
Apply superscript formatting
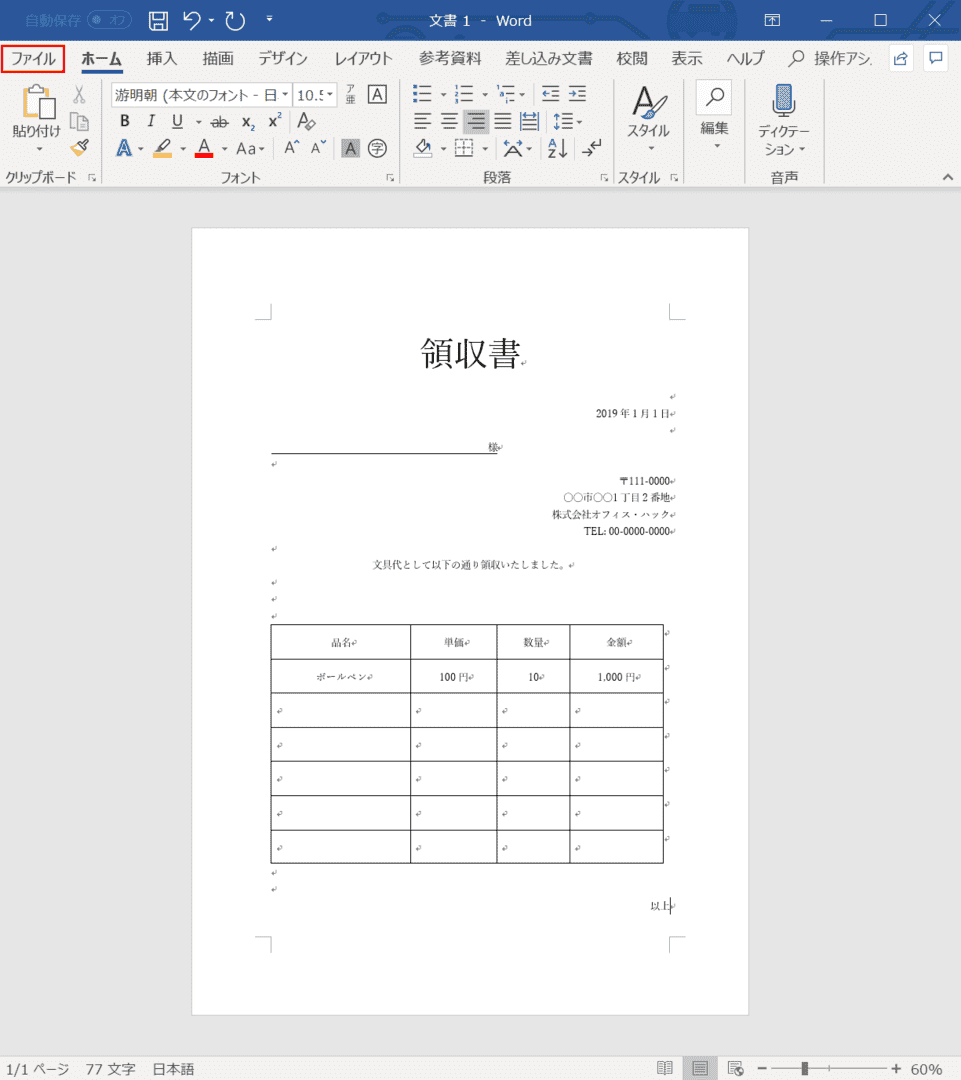point(274,121)
